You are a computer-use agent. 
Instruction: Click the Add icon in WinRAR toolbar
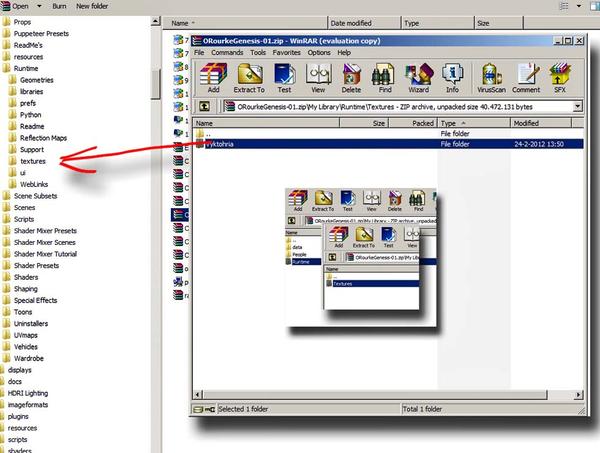[213, 78]
